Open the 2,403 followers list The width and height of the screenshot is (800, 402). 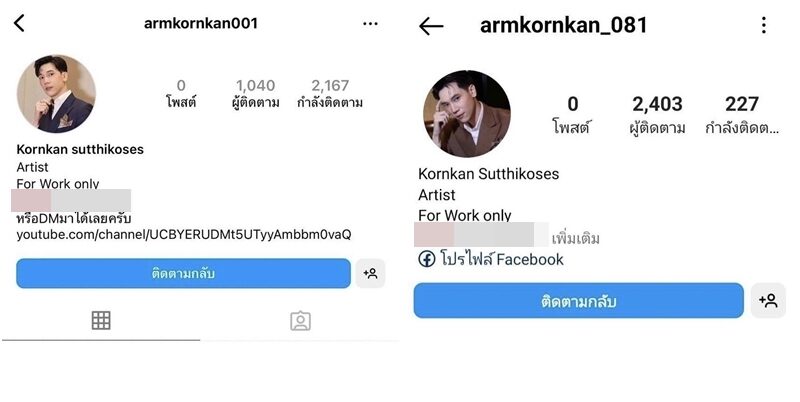657,115
